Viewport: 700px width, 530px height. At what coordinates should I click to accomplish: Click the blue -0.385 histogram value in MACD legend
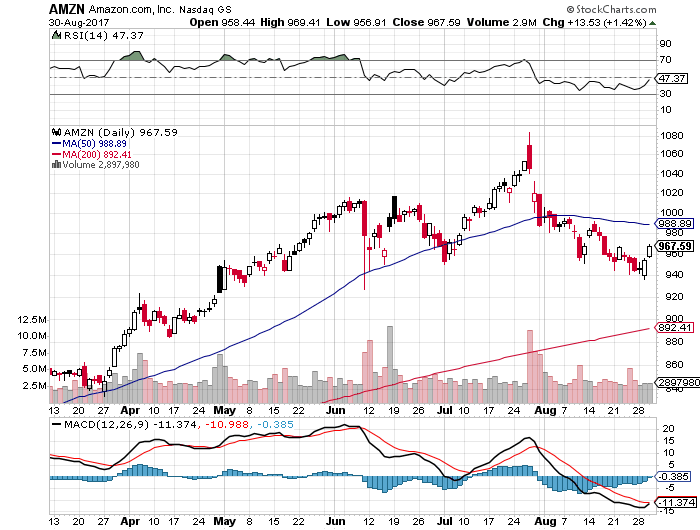[x=275, y=424]
